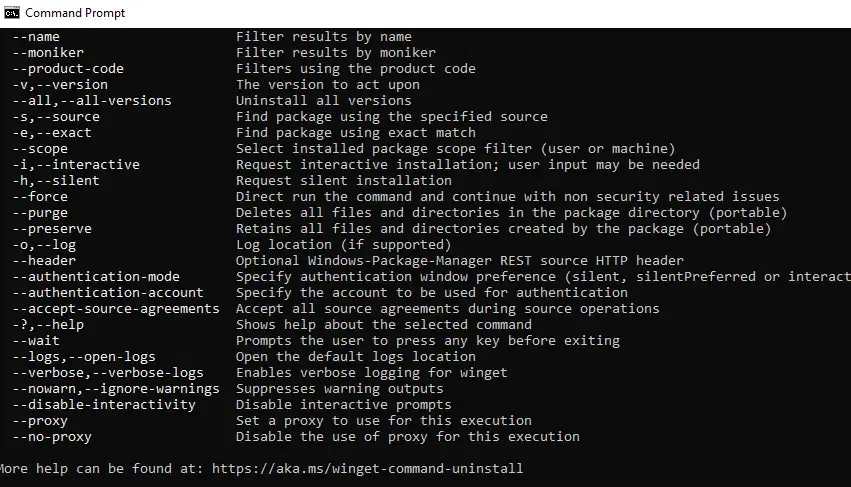The image size is (851, 487).
Task: Click the -?,--help option text
Action: [x=48, y=325]
